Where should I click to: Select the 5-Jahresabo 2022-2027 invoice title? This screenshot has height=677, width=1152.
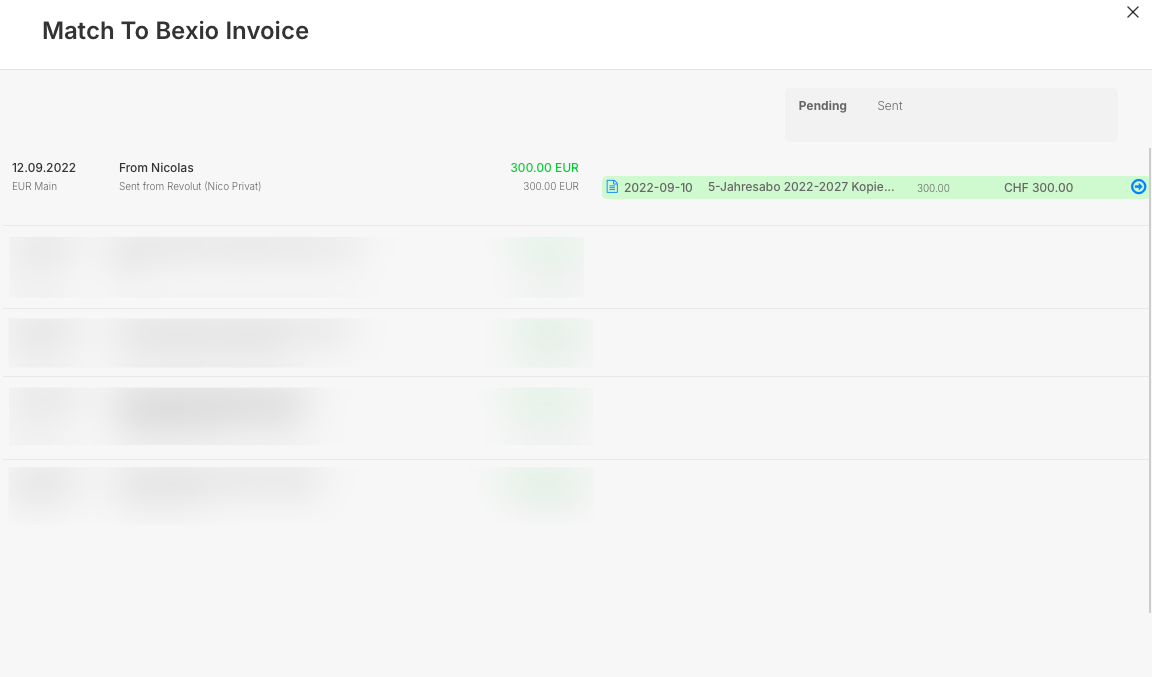click(x=800, y=187)
